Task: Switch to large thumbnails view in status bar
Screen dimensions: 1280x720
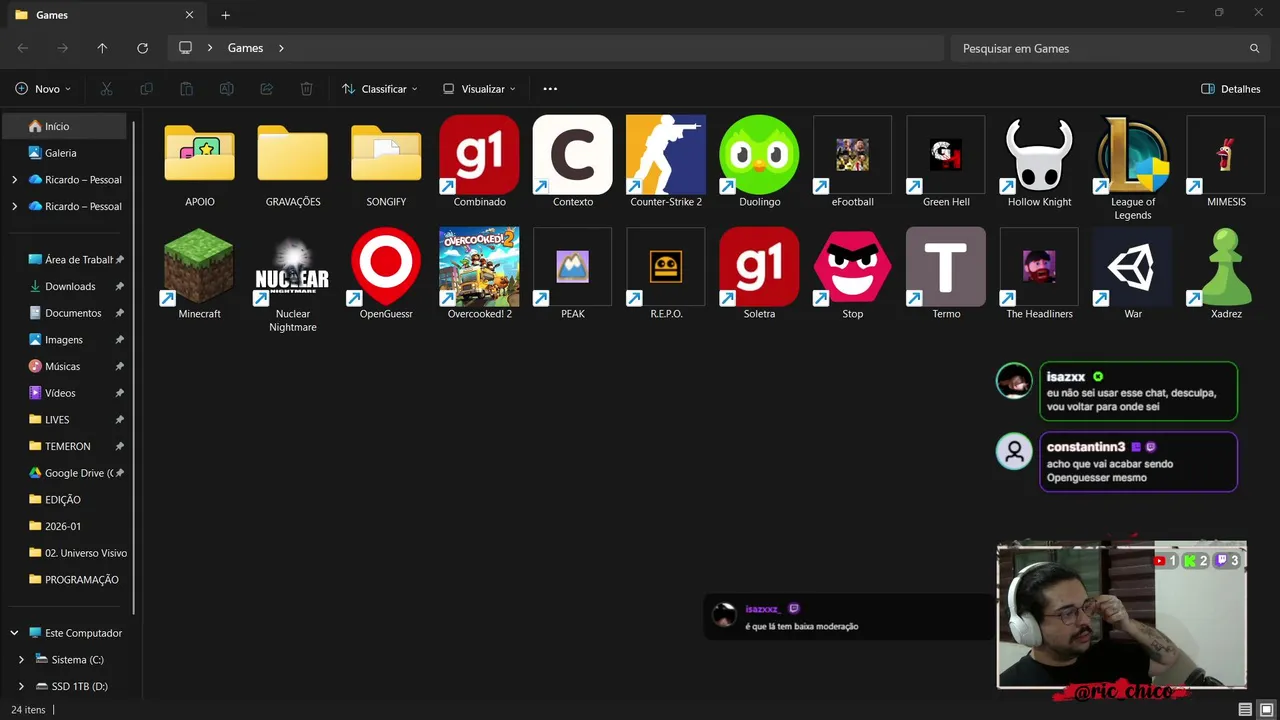Action: (1265, 709)
